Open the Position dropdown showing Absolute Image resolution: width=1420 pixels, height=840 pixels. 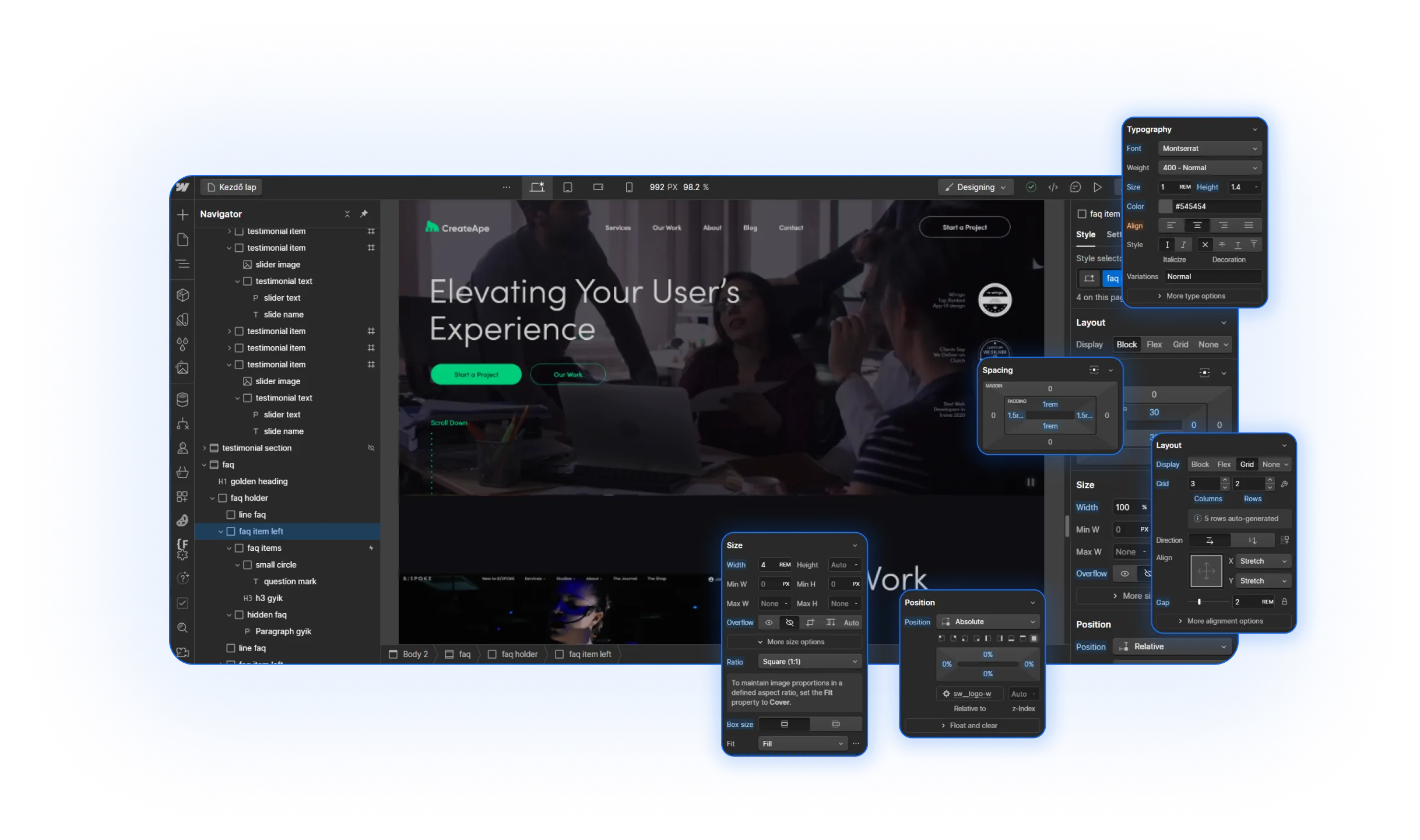pos(987,622)
